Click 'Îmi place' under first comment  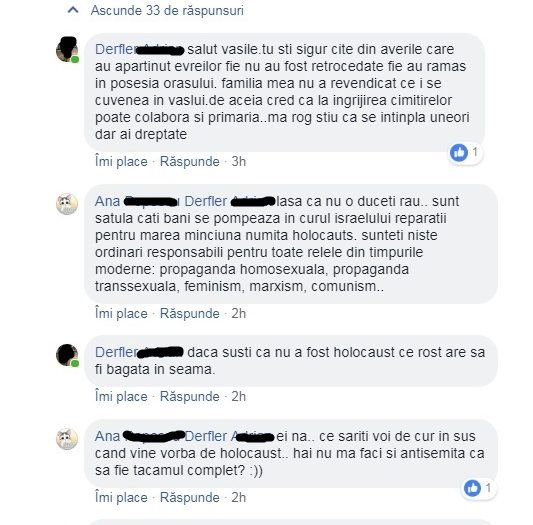121,161
